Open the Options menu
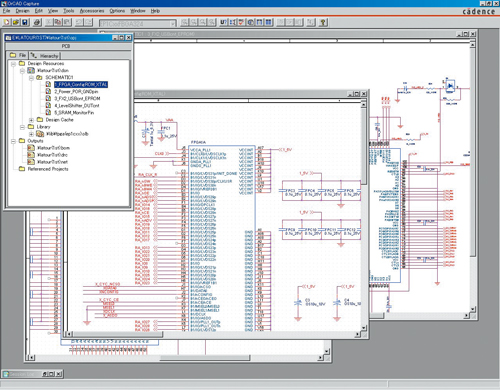This screenshot has height=390, width=500. click(x=117, y=11)
